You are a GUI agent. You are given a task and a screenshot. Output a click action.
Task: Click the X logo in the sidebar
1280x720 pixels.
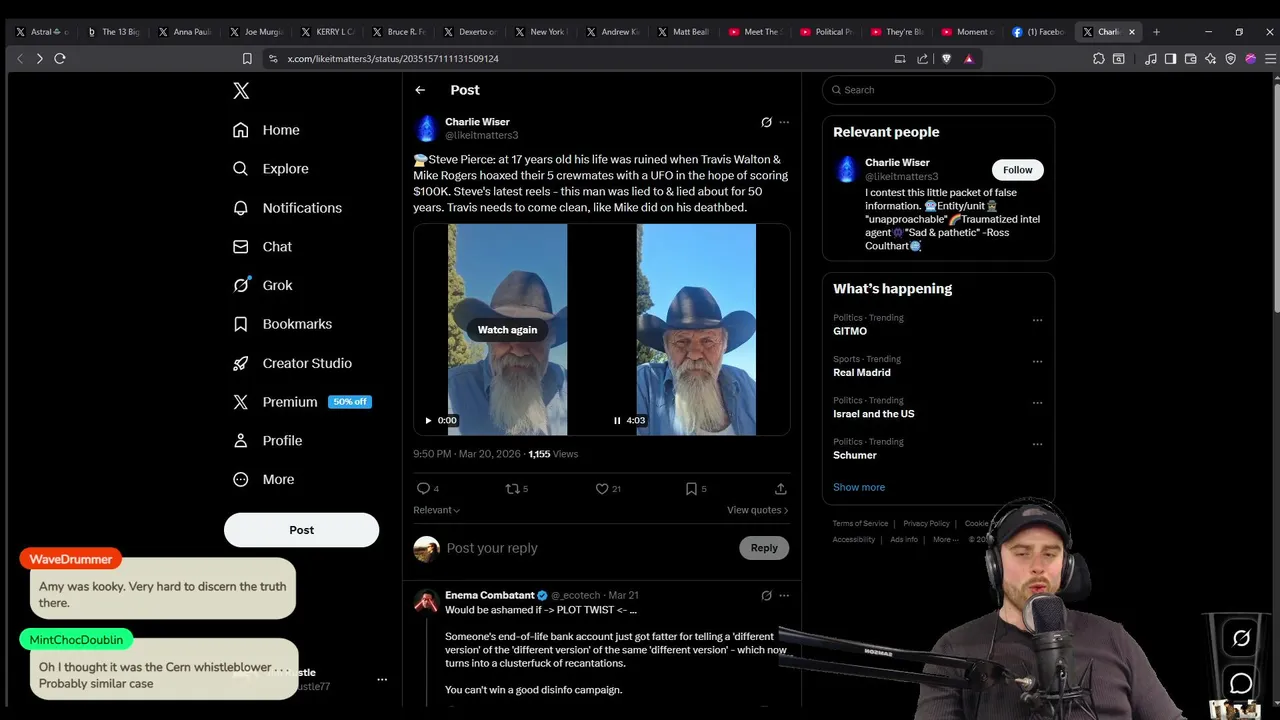(x=241, y=91)
